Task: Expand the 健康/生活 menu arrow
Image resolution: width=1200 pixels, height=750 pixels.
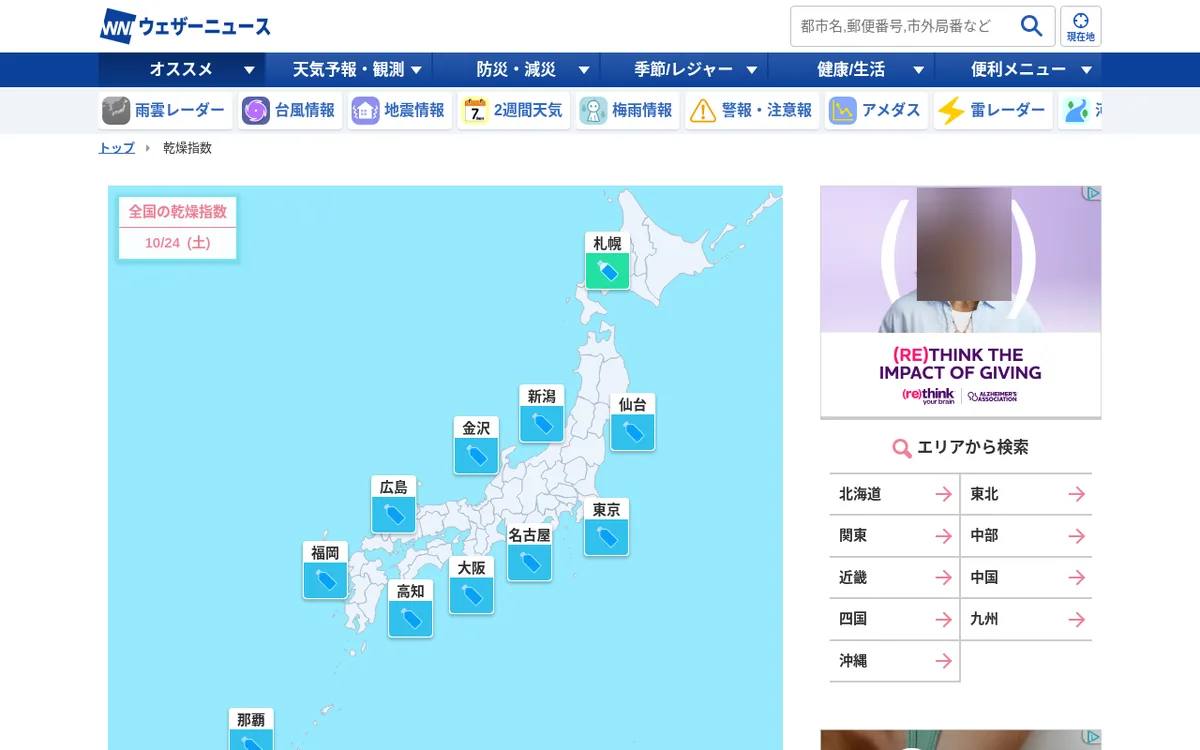Action: coord(918,70)
